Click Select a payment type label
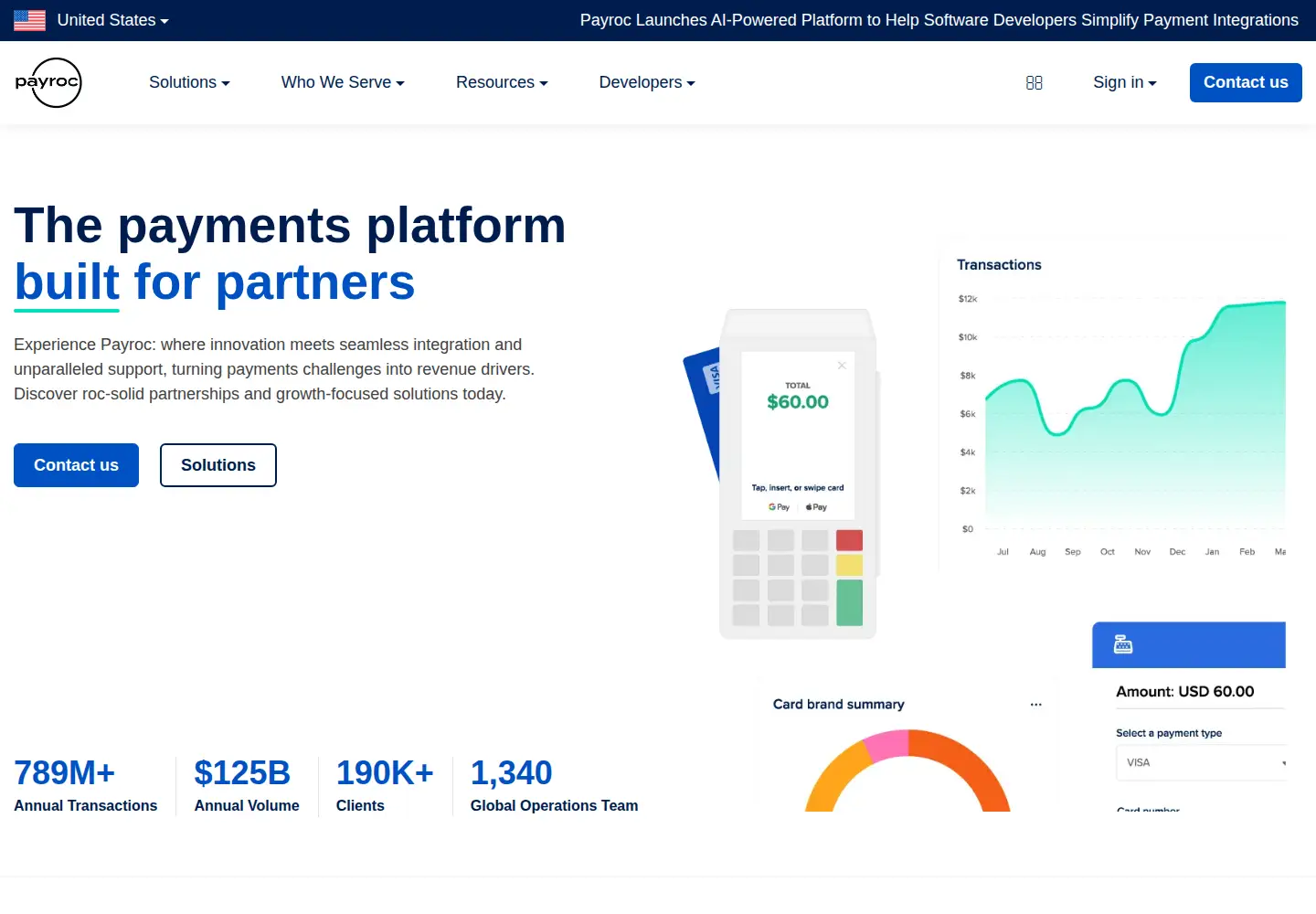1316x914 pixels. [x=1168, y=733]
